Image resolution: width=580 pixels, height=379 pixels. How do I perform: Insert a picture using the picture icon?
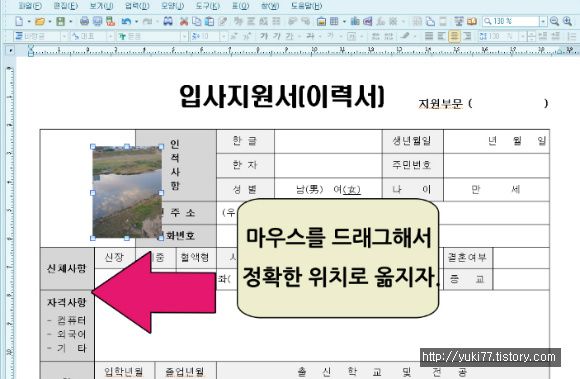[321, 21]
